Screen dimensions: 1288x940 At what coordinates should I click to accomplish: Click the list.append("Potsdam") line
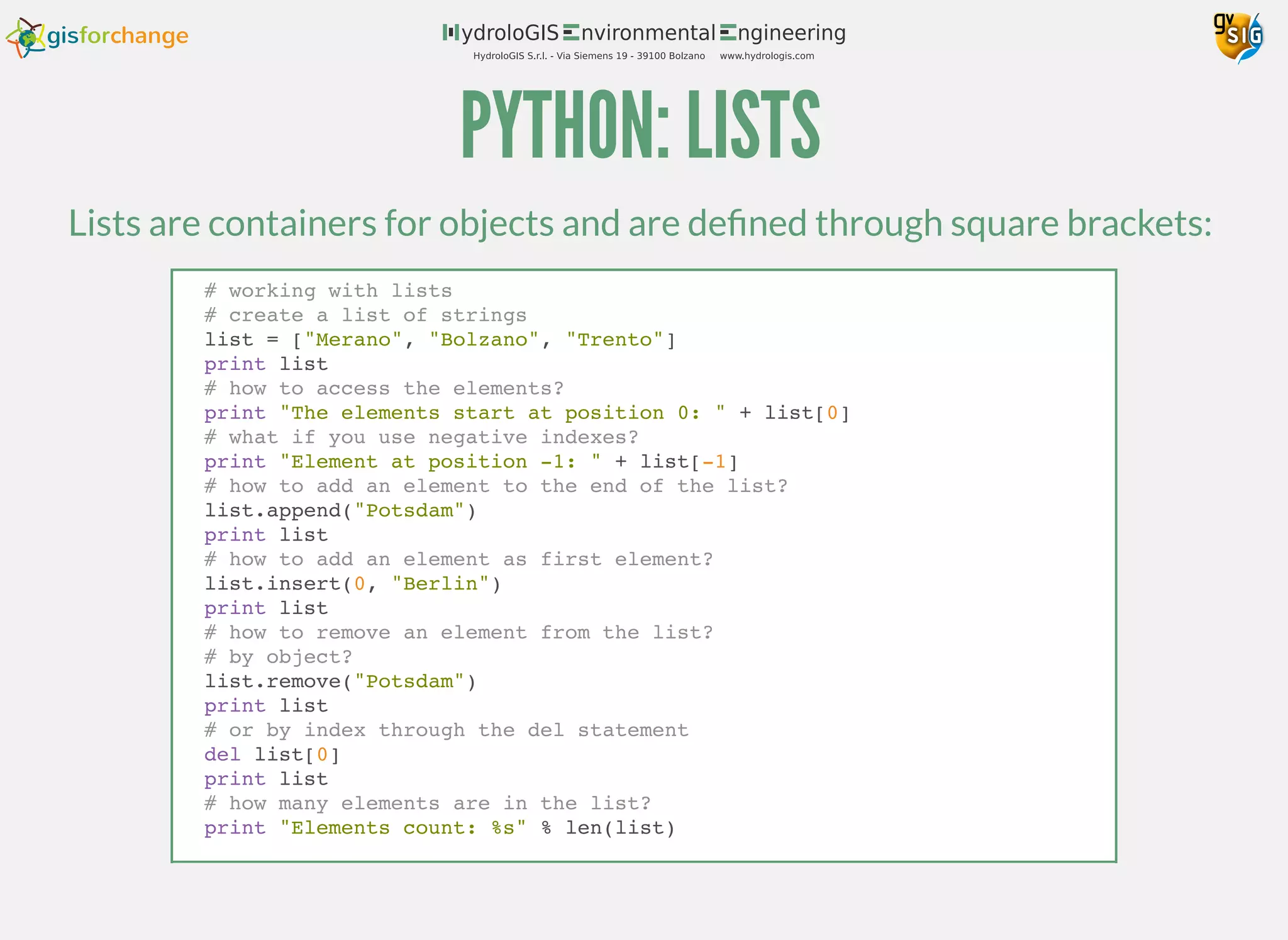(340, 510)
